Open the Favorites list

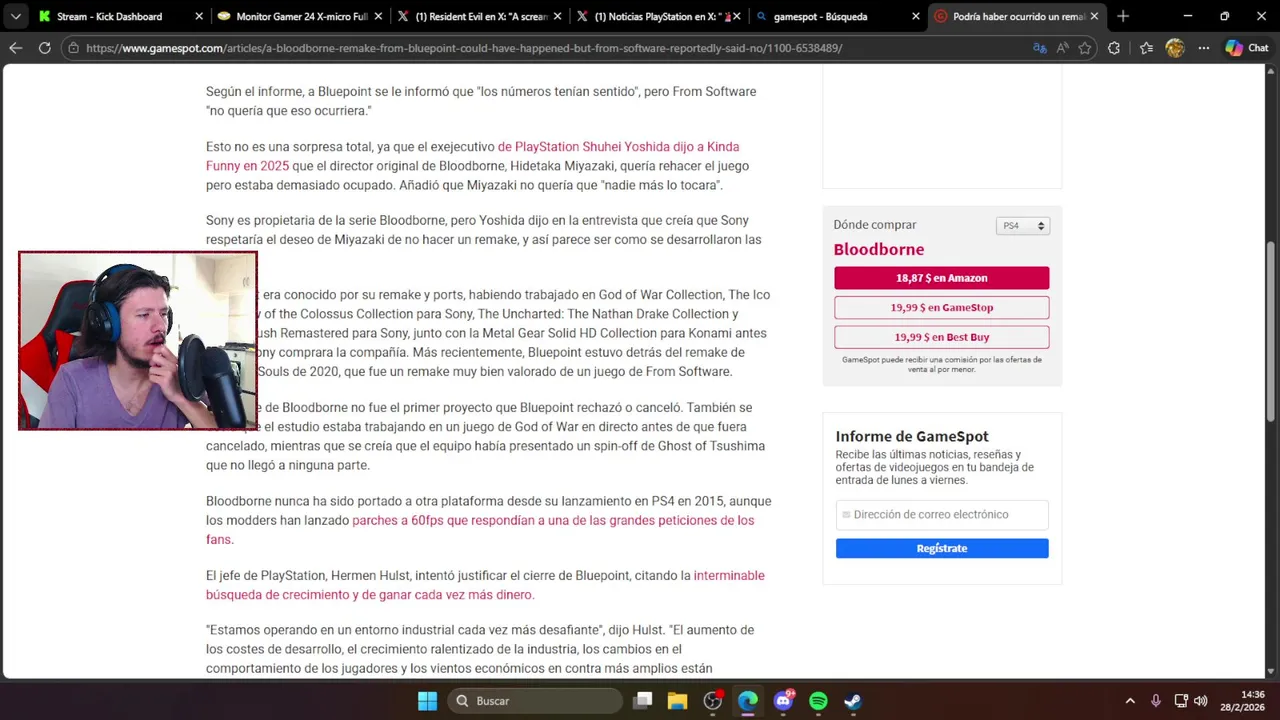point(1146,48)
